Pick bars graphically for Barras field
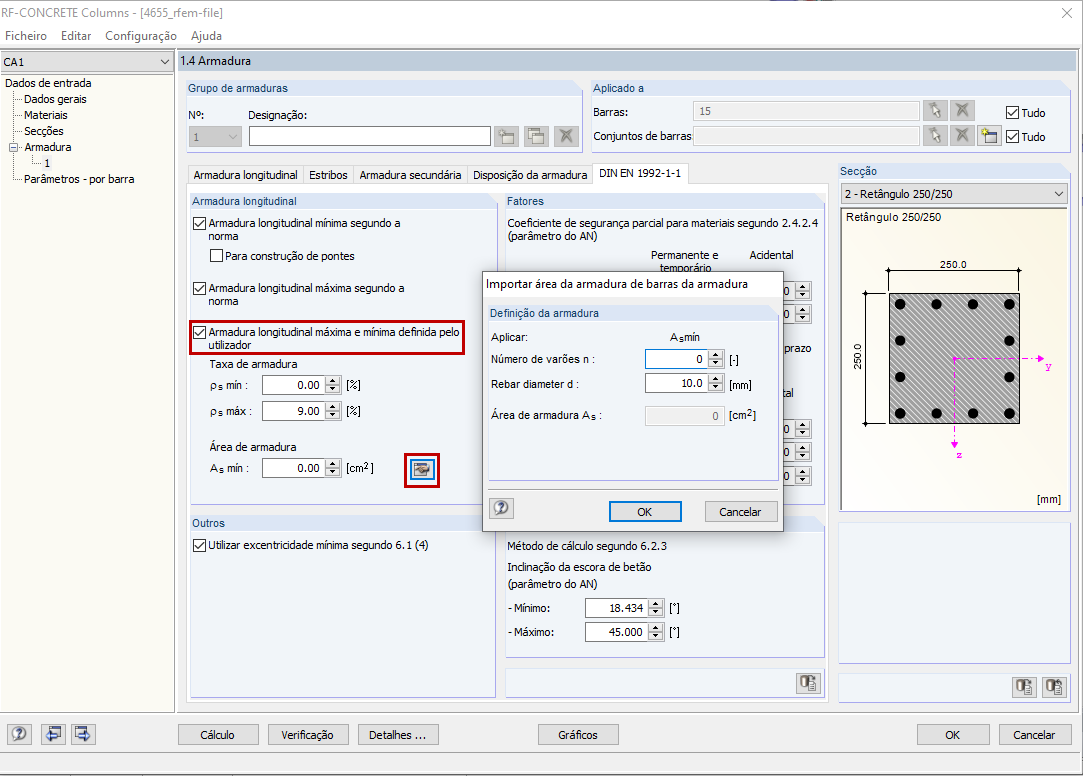This screenshot has width=1083, height=776. [x=934, y=110]
